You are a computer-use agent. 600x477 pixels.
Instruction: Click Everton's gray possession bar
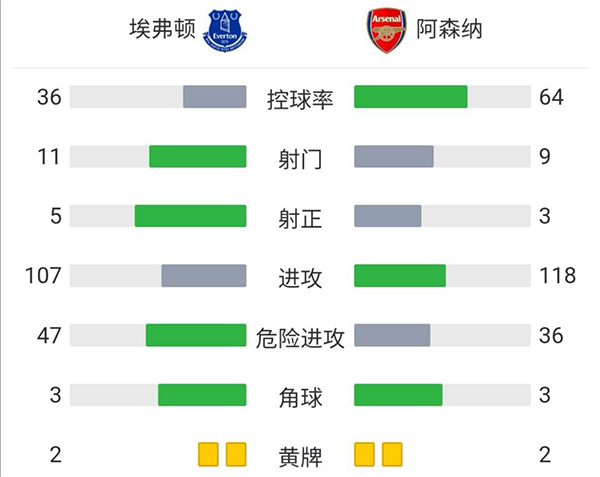214,97
